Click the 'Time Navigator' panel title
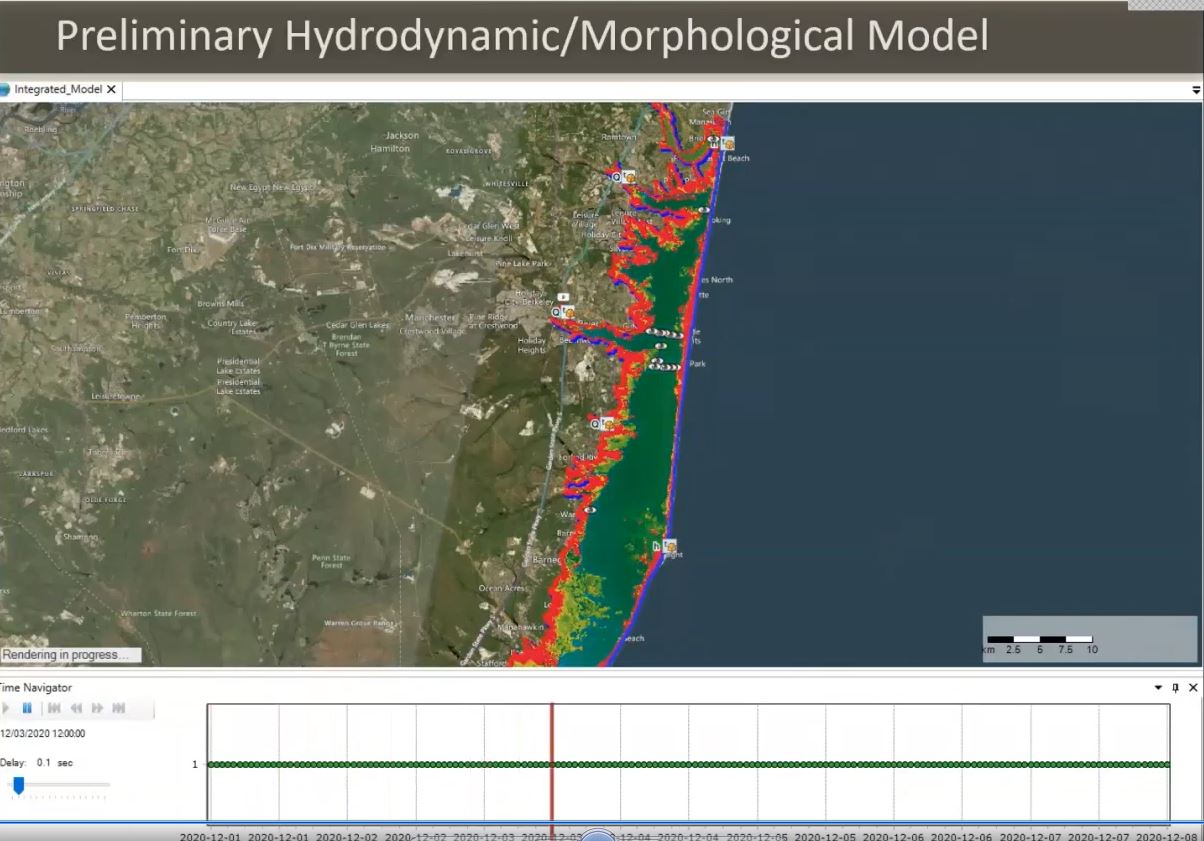Screen dimensions: 1204x841 click(36, 688)
